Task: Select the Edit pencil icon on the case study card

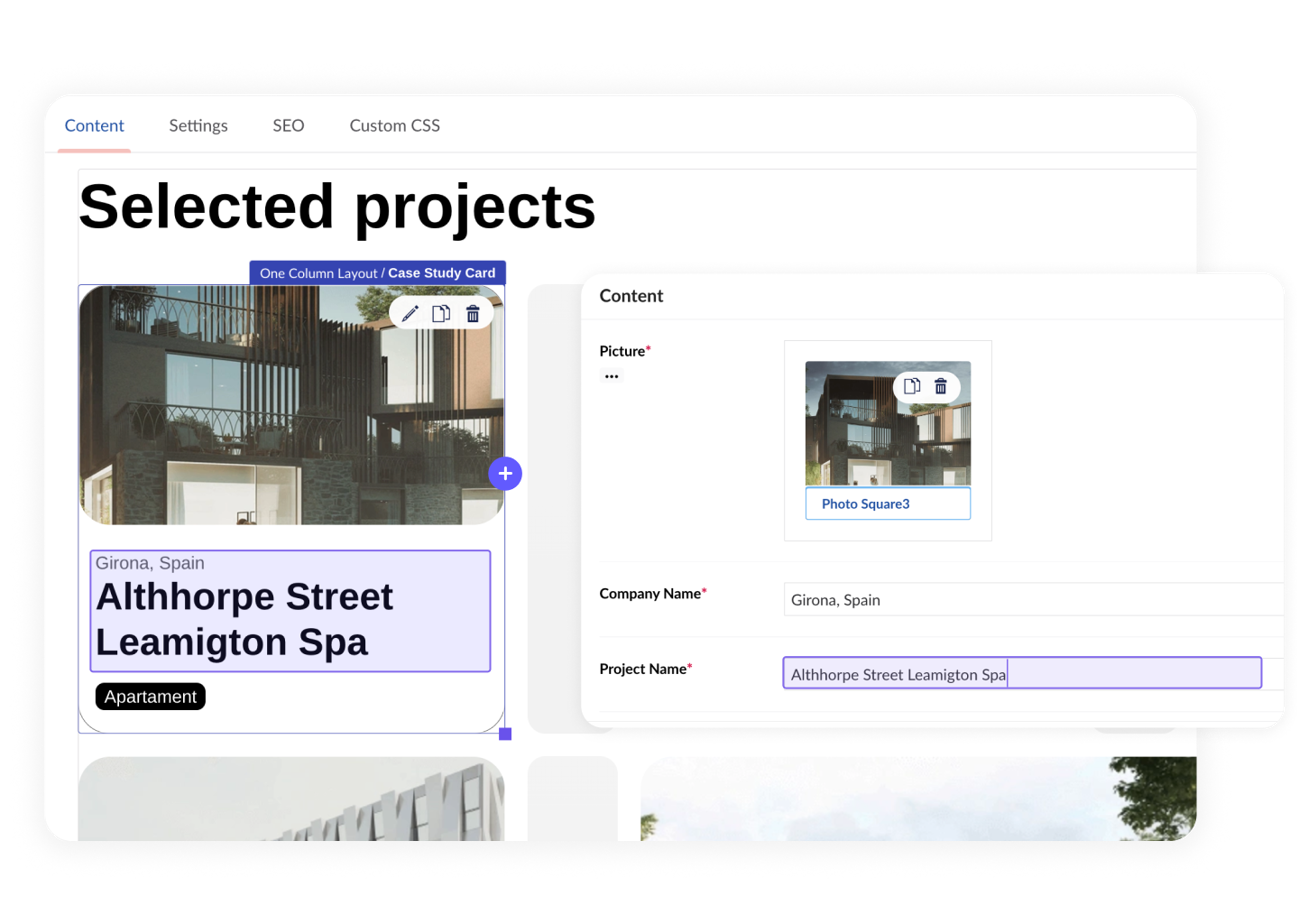Action: coord(409,312)
